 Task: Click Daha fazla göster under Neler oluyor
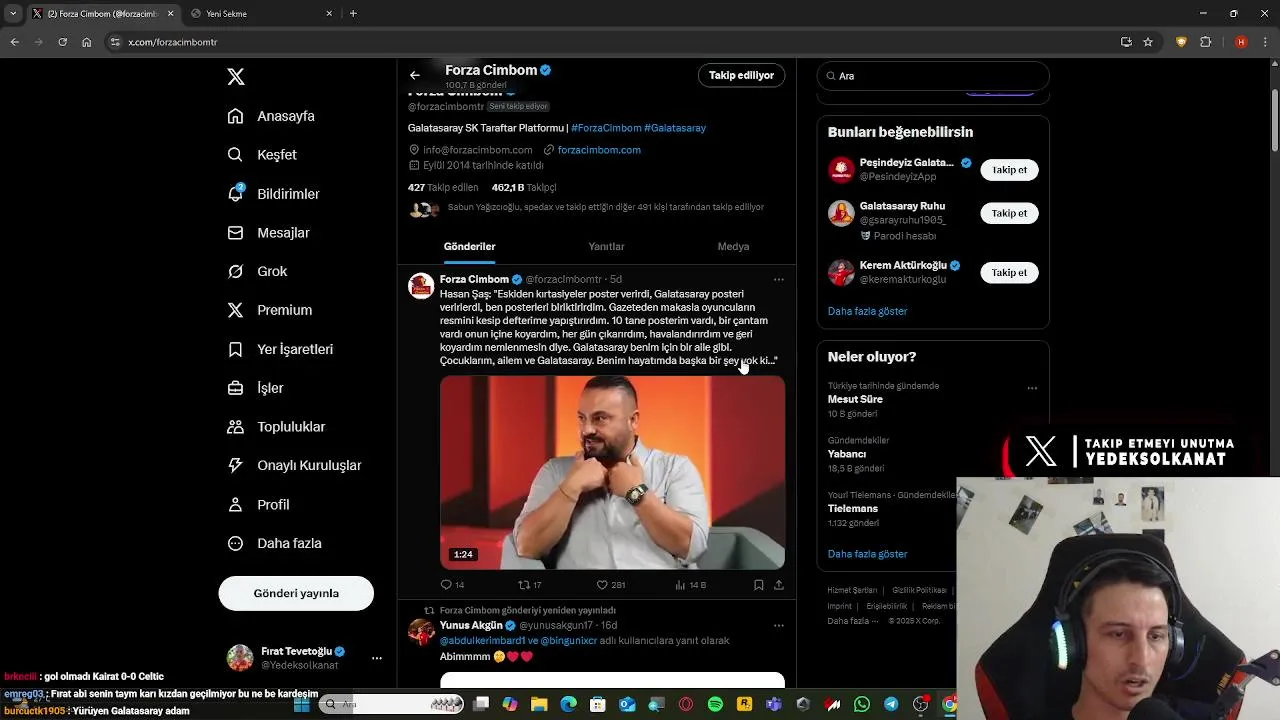(x=867, y=554)
